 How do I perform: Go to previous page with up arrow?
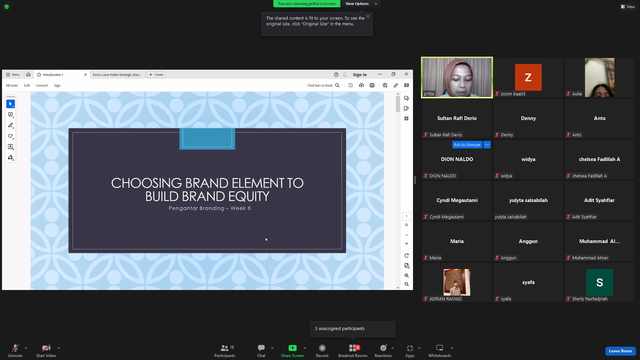point(407,235)
